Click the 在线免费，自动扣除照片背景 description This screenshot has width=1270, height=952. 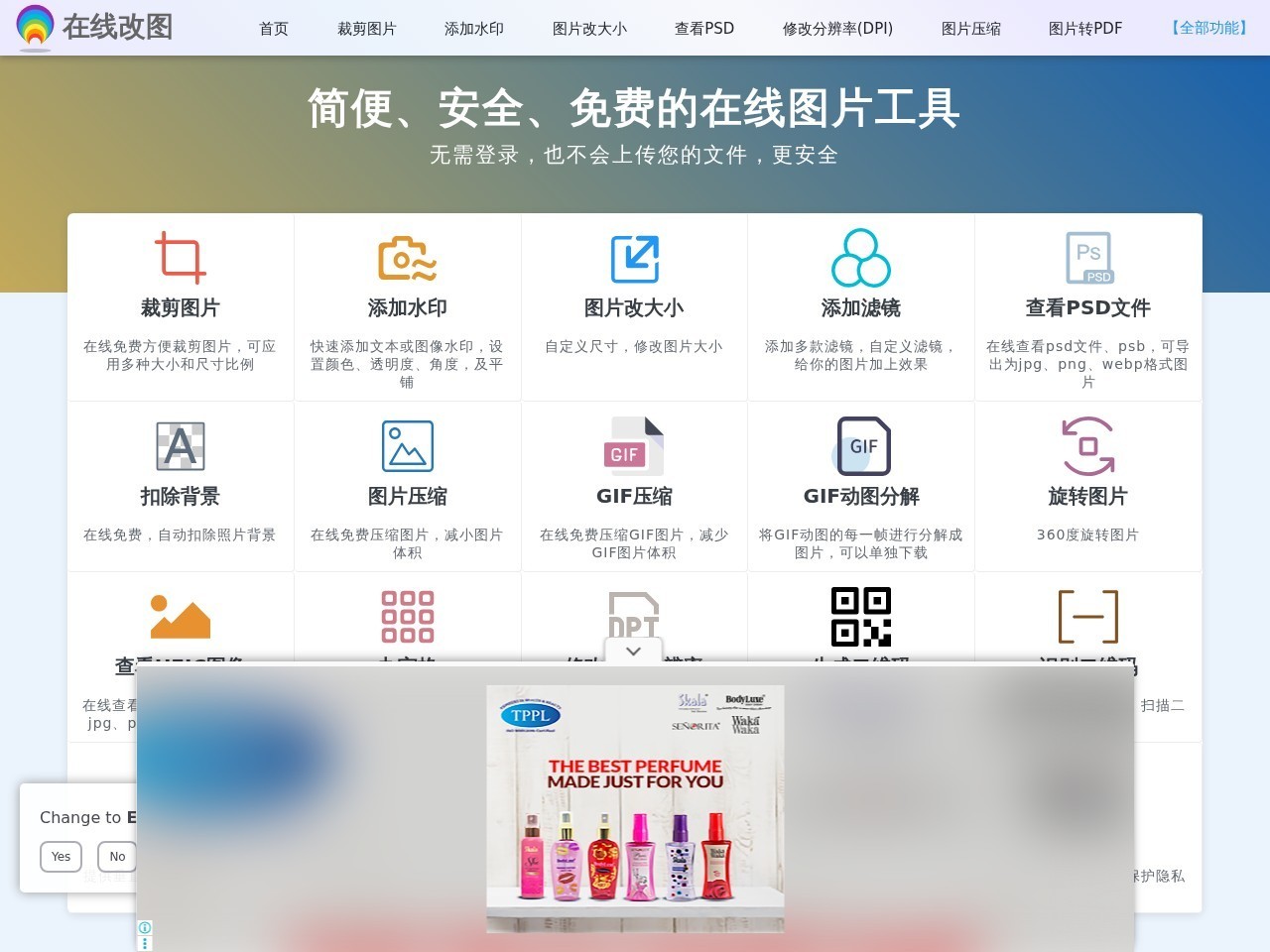181,535
